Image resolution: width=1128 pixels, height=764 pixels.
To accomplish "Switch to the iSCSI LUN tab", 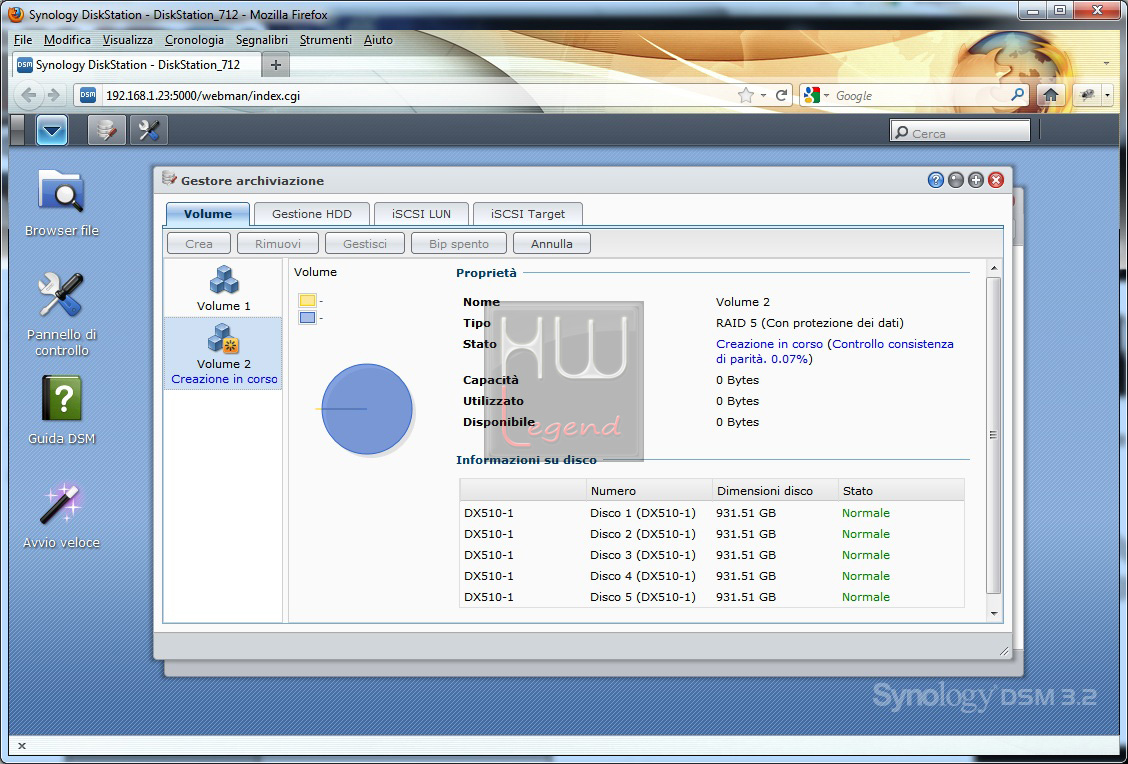I will point(422,214).
